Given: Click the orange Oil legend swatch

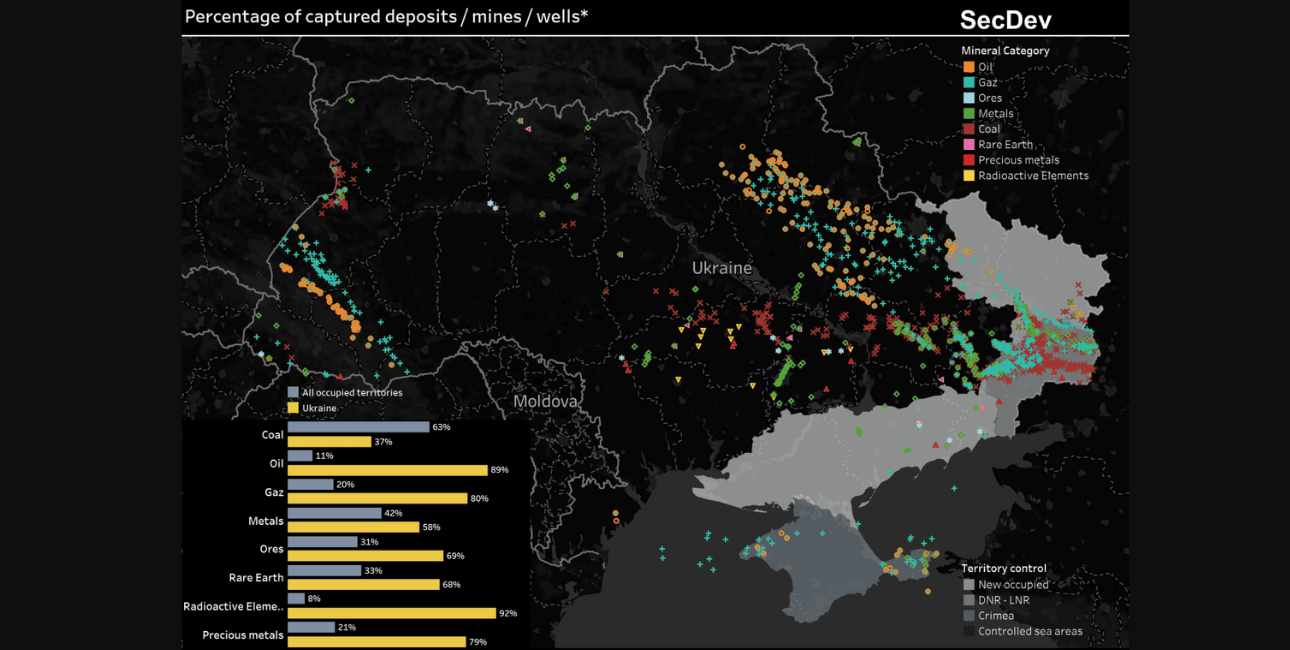Looking at the screenshot, I should (968, 67).
